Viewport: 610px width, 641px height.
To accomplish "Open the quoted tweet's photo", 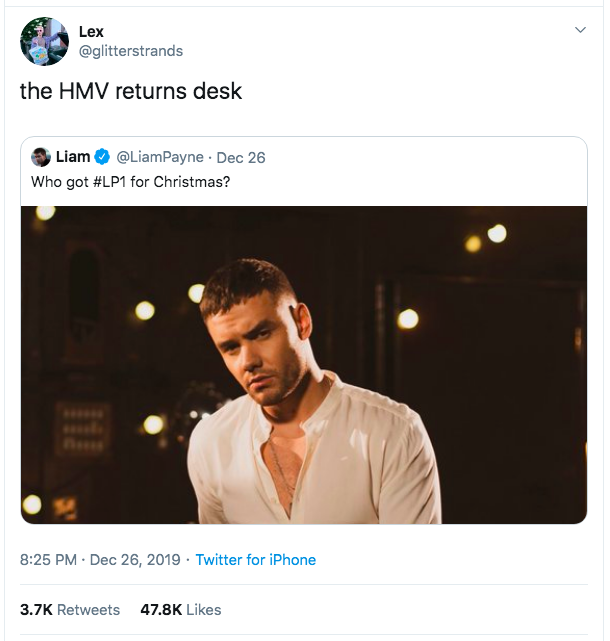I will [x=304, y=364].
